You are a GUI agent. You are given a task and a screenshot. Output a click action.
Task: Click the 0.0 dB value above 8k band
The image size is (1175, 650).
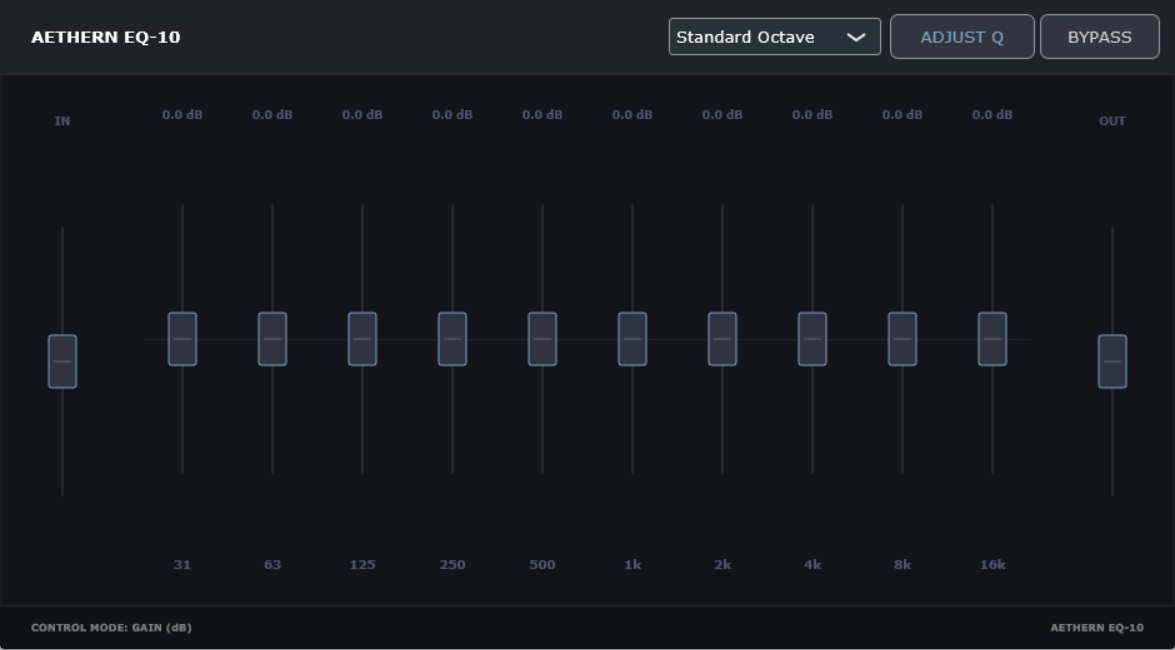pos(902,115)
